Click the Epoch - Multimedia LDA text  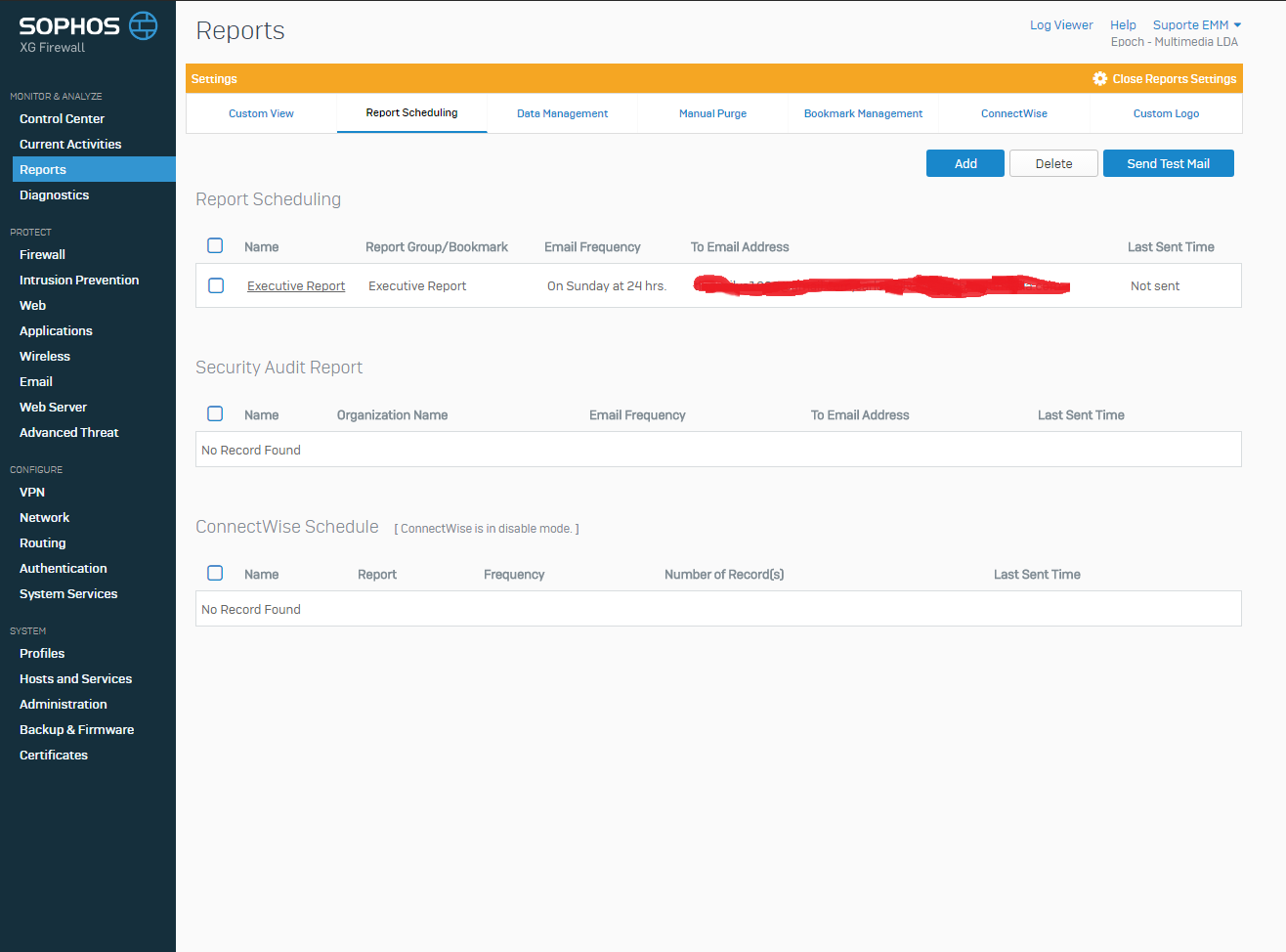click(x=1175, y=41)
